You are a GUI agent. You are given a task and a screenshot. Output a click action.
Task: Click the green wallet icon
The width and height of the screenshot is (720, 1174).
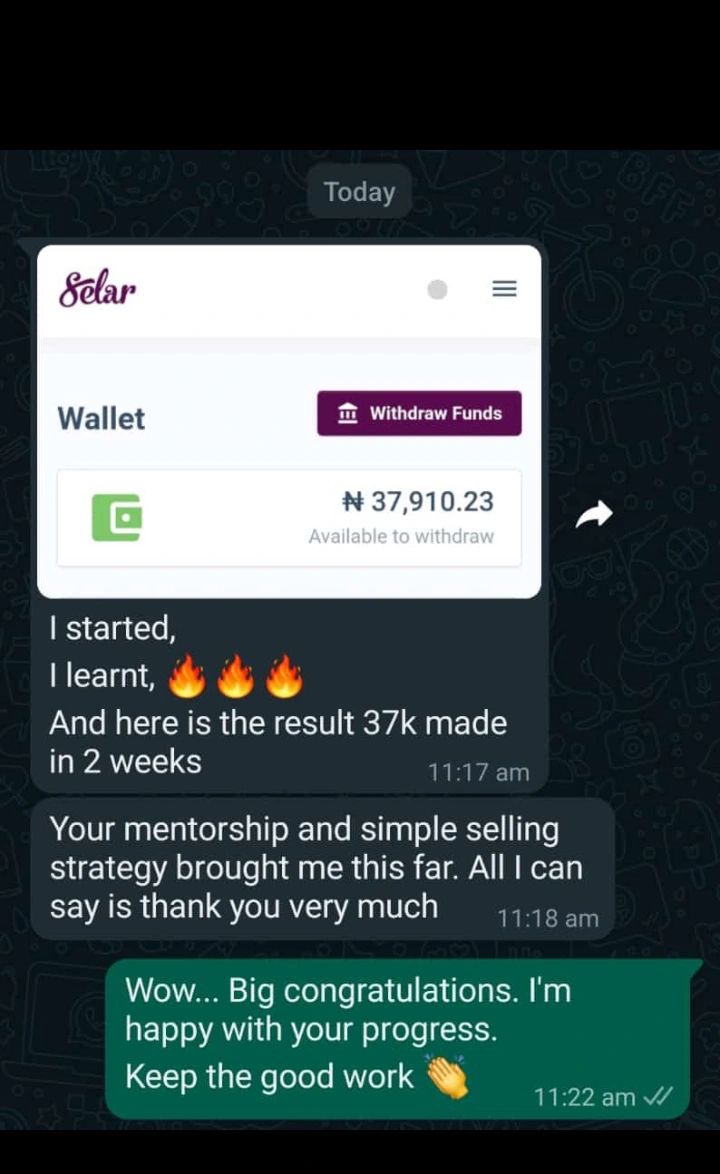point(117,517)
